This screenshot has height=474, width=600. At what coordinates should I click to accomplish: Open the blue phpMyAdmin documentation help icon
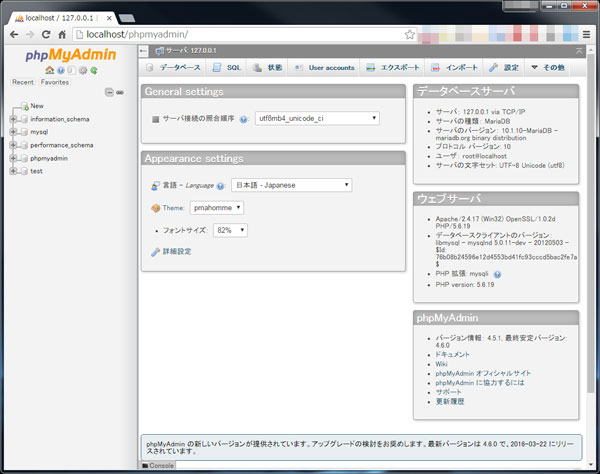[60, 70]
